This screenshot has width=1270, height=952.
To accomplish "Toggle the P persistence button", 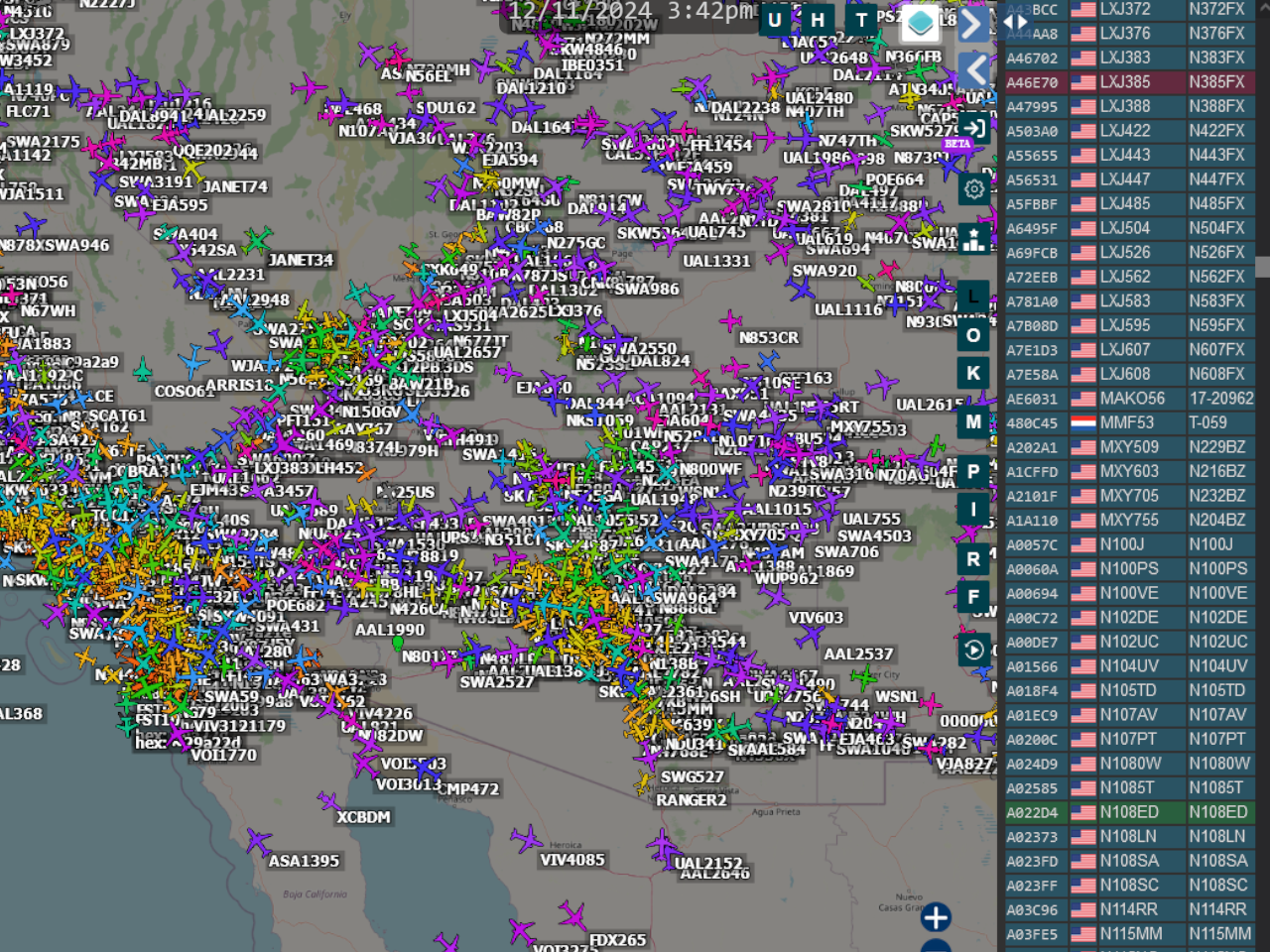I will (973, 472).
